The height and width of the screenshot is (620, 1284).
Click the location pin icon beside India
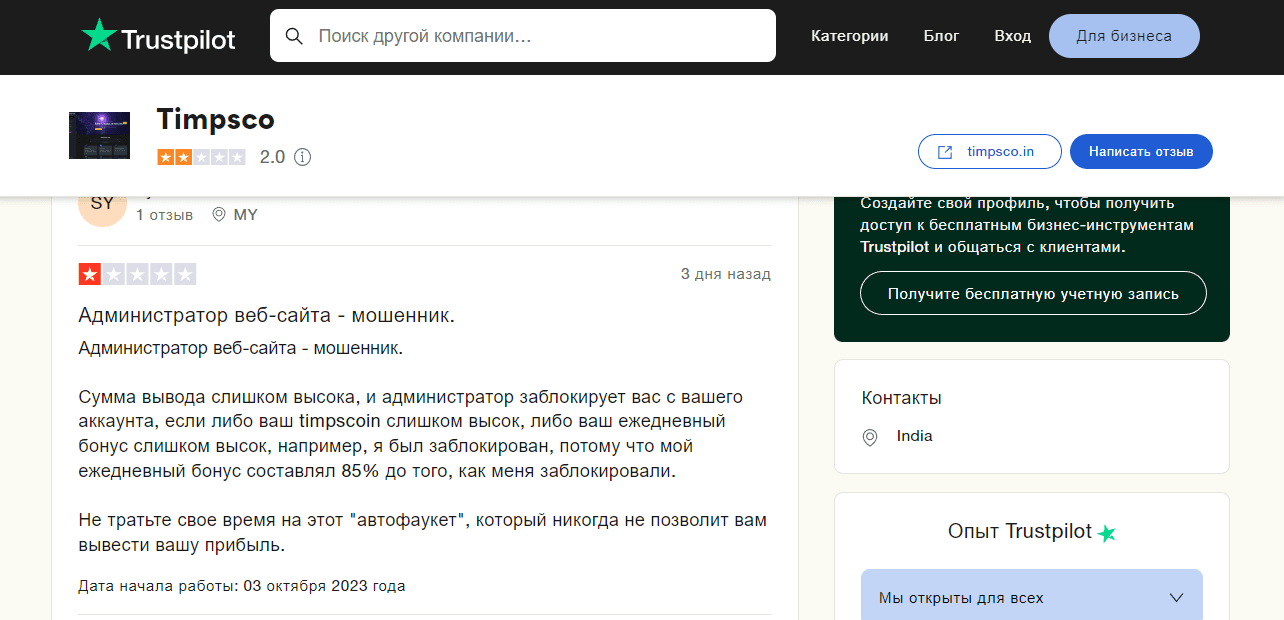click(870, 437)
